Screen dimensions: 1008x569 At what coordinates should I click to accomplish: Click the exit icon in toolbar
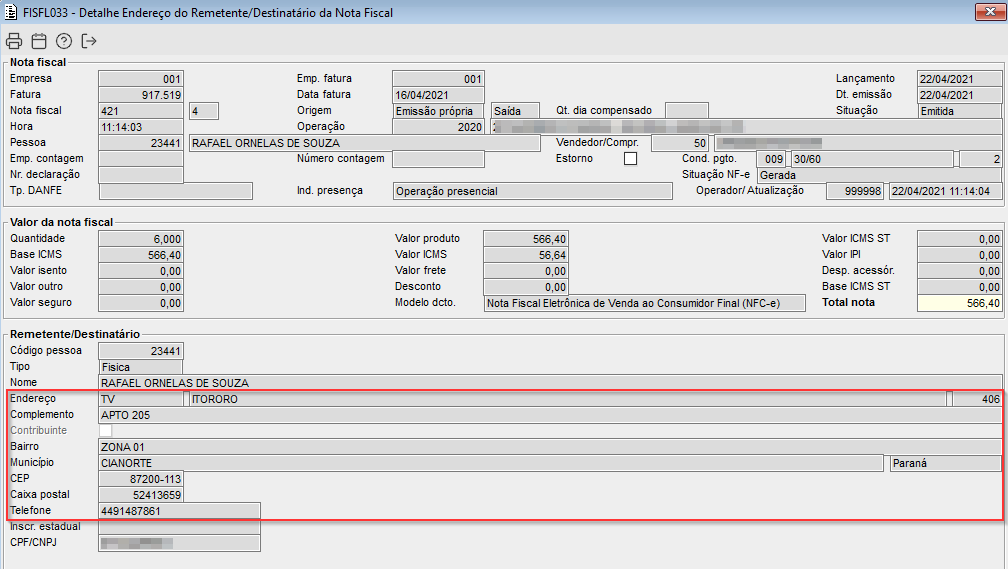point(89,41)
